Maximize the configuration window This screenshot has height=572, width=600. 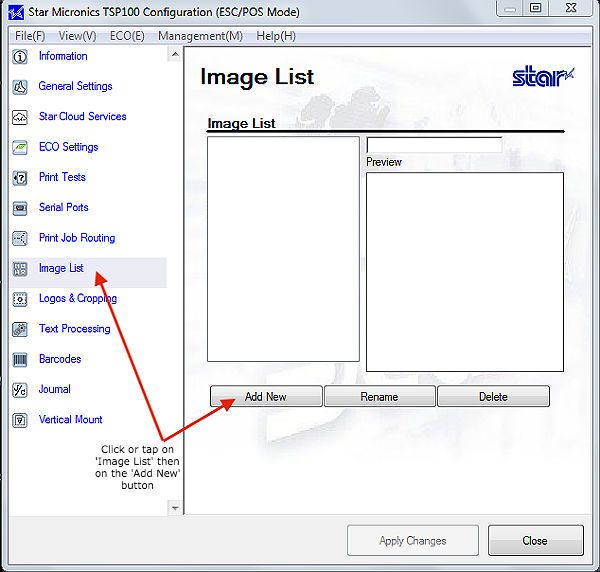[536, 8]
